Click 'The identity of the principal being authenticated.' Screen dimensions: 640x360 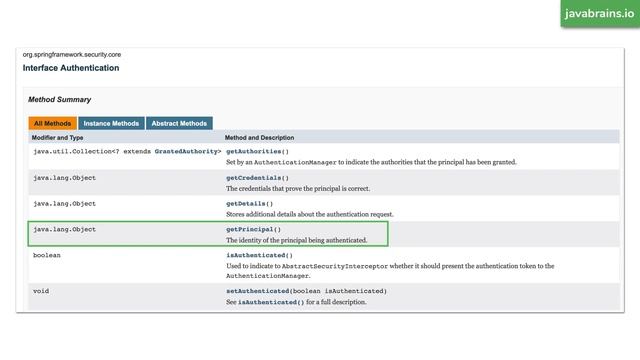coord(297,240)
